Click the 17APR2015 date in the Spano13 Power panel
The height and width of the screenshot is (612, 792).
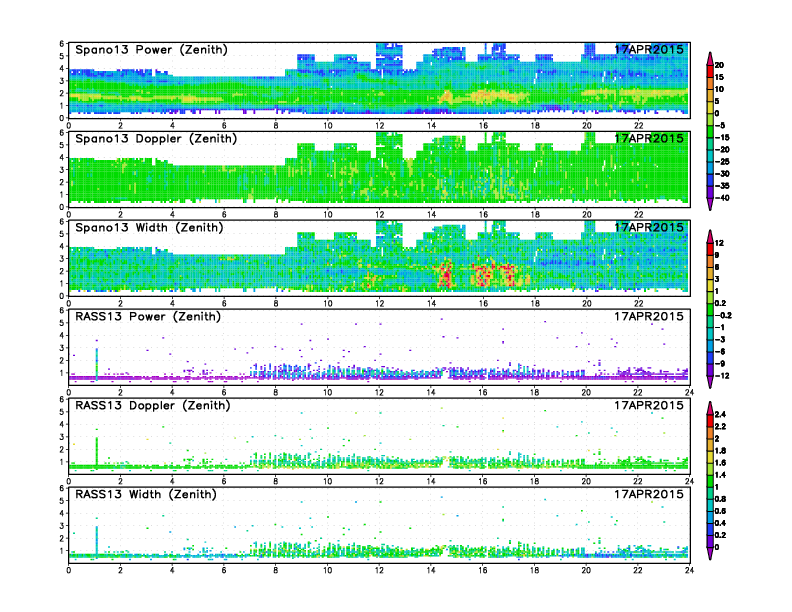coord(649,49)
